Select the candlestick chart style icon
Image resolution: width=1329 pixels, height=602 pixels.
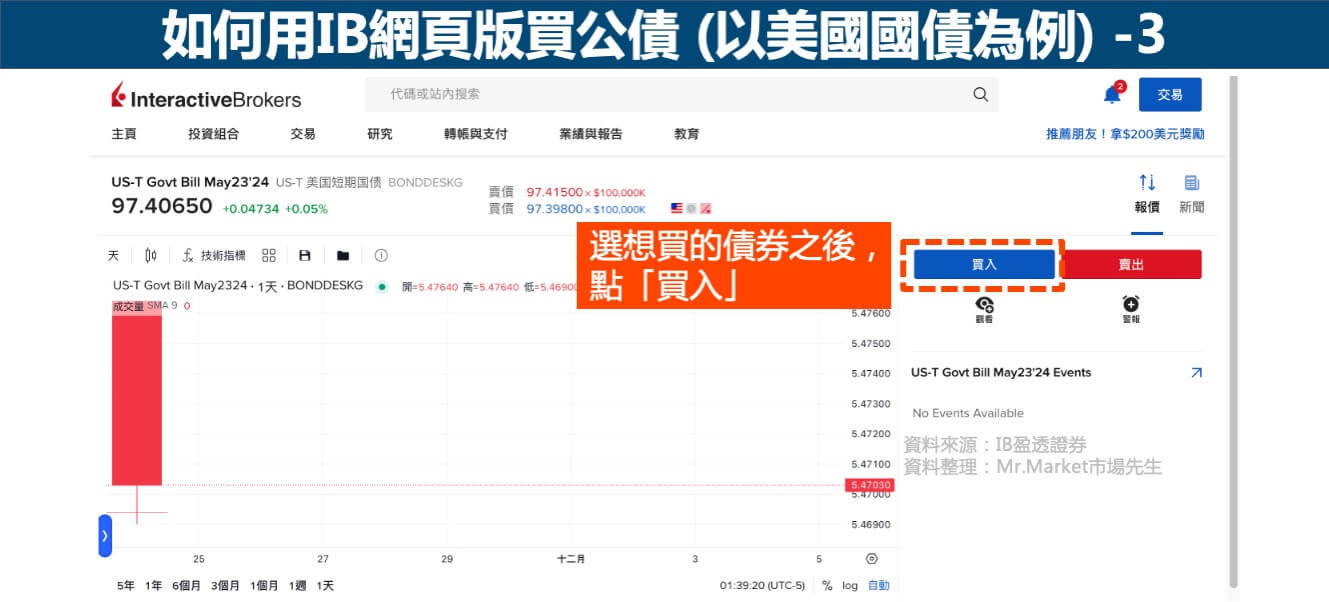151,255
